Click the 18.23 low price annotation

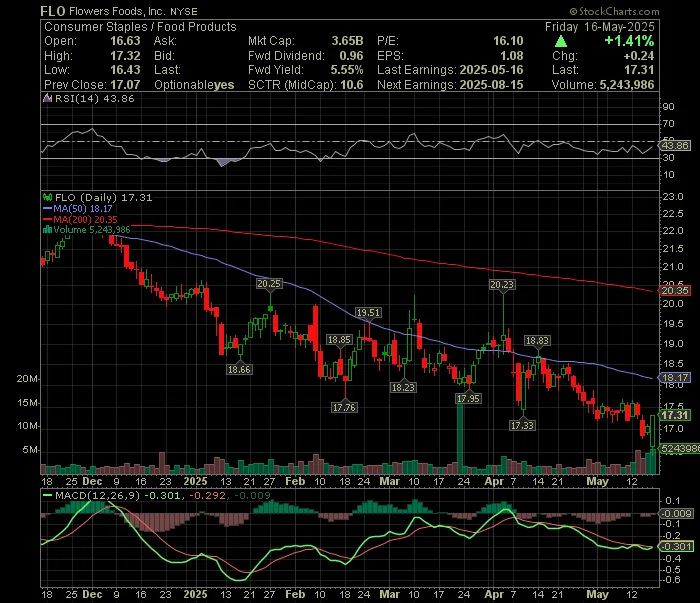tap(404, 387)
